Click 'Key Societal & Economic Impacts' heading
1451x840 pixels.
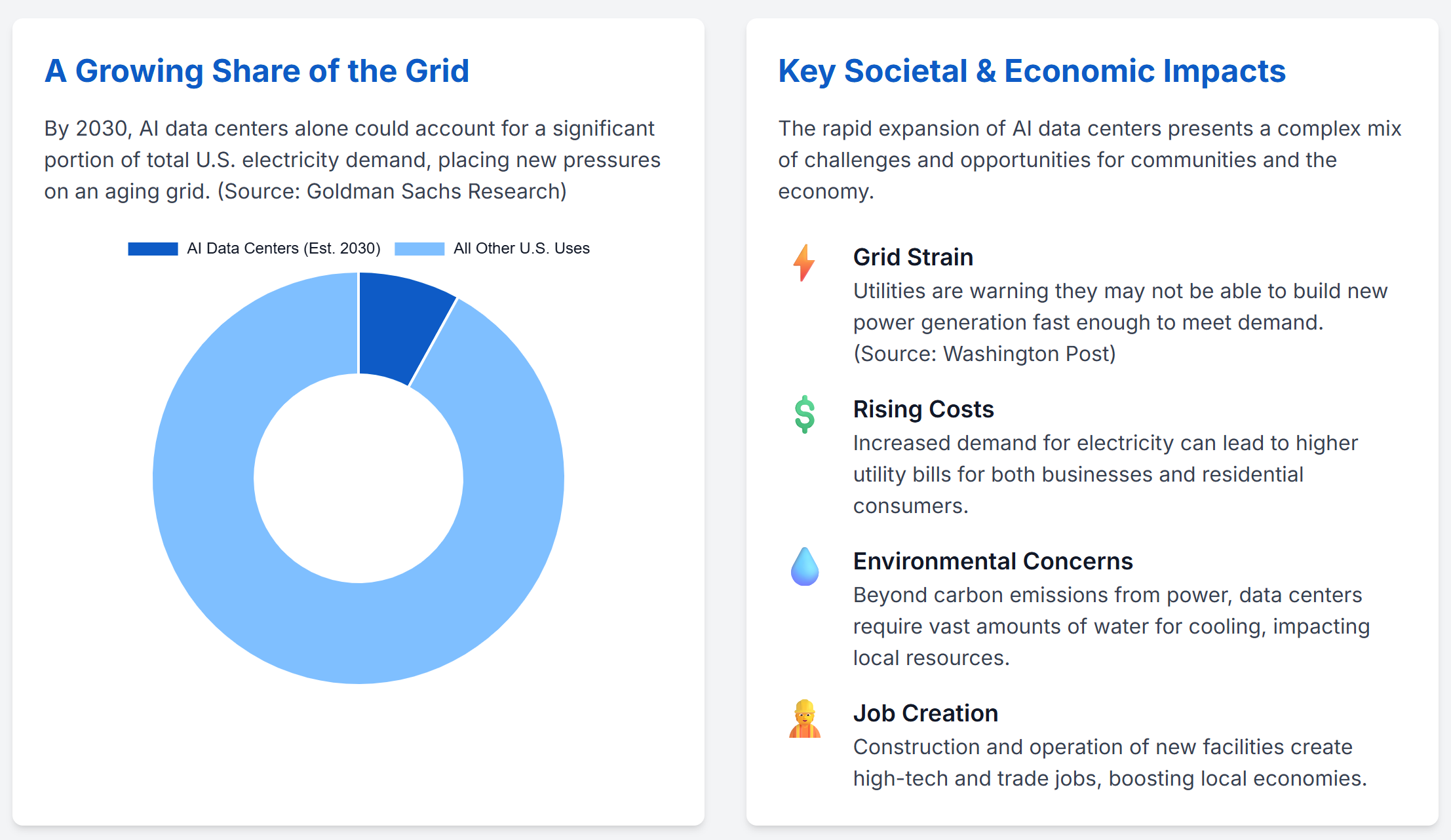1032,71
